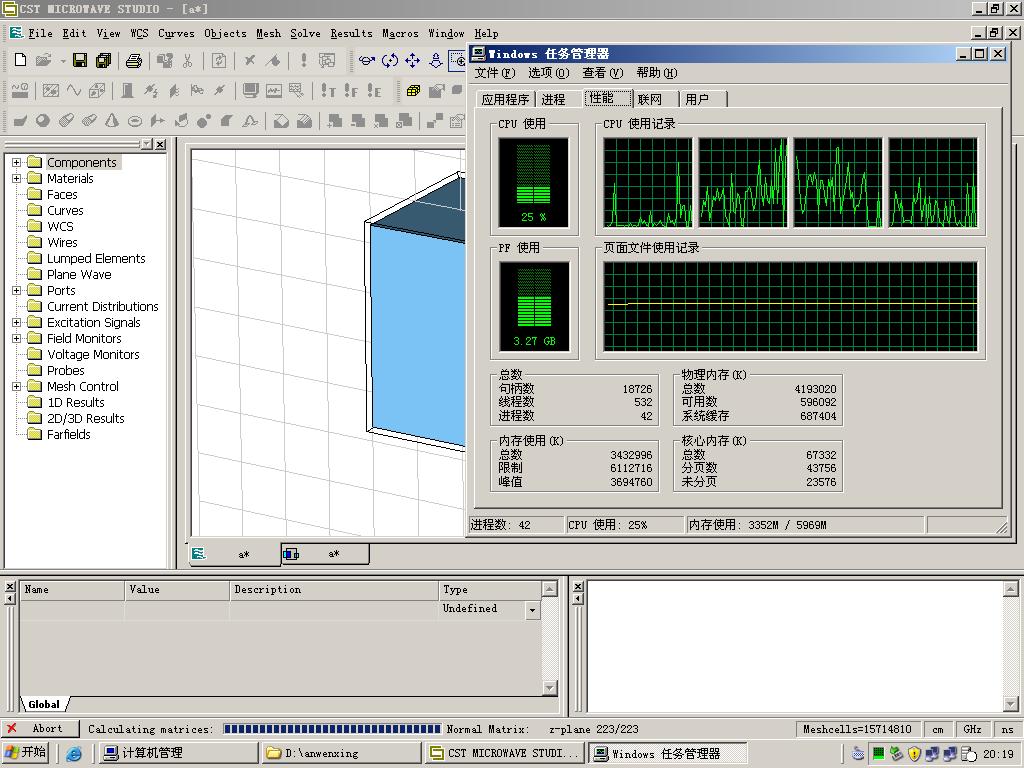Switch to 计算机管理 taskbar window
The height and width of the screenshot is (768, 1024).
click(178, 754)
